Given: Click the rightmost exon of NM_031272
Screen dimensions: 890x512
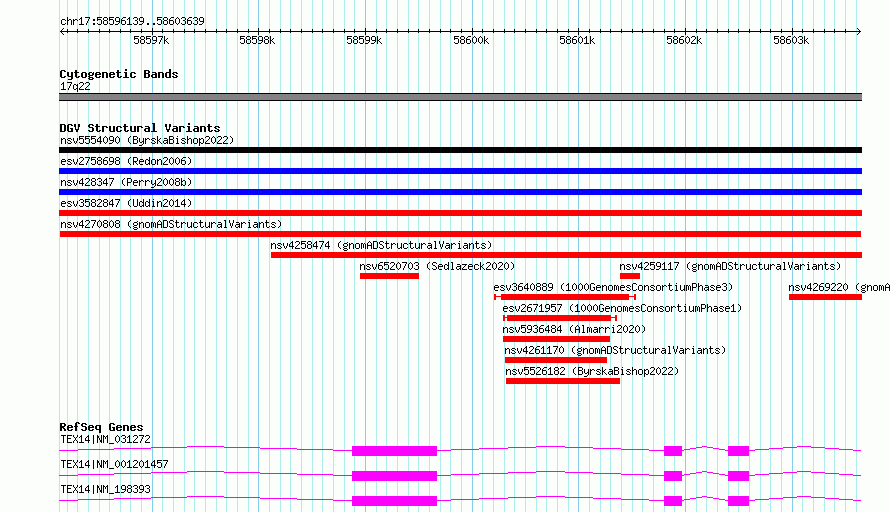Looking at the screenshot, I should point(738,451).
